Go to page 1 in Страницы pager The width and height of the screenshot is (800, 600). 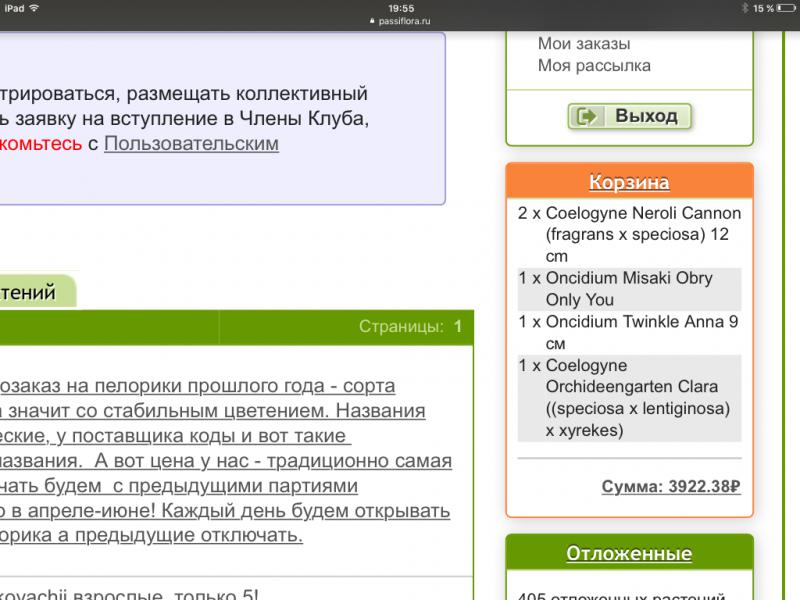pos(458,326)
